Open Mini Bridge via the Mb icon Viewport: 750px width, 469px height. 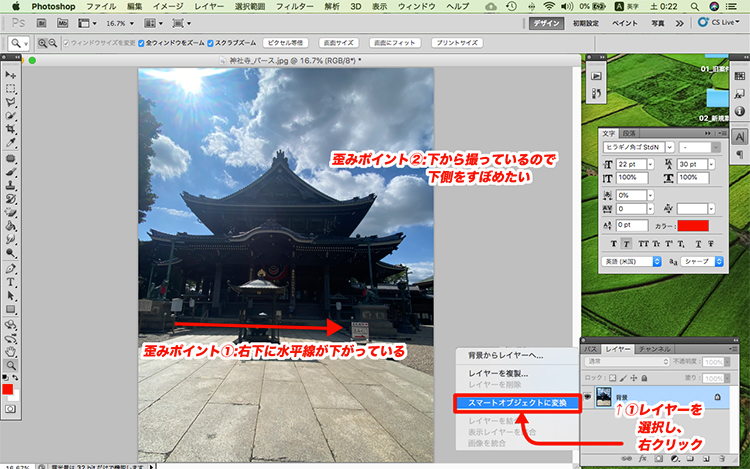click(x=62, y=23)
